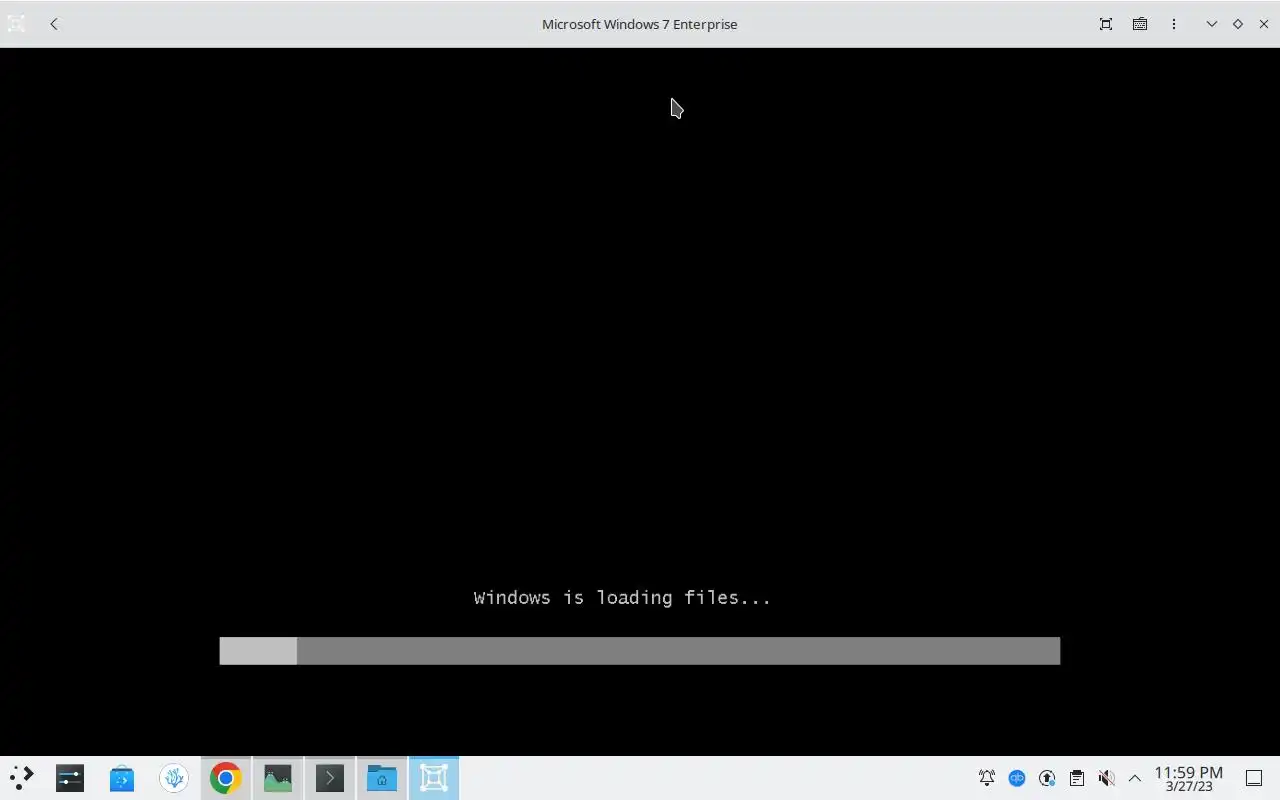This screenshot has width=1280, height=800.
Task: Switch to the System Monitor taskbar entry
Action: click(x=278, y=778)
